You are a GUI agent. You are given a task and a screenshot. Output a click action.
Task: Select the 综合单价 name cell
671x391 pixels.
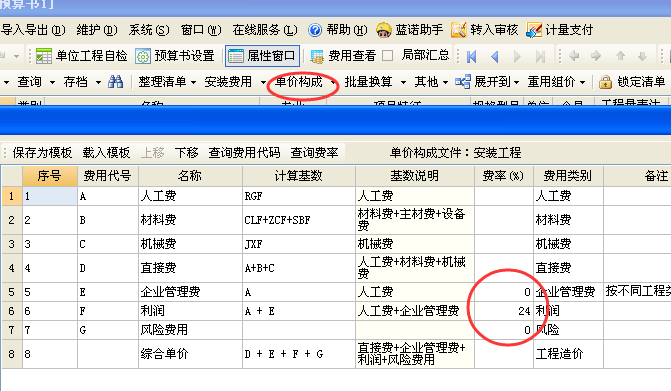[x=190, y=354]
